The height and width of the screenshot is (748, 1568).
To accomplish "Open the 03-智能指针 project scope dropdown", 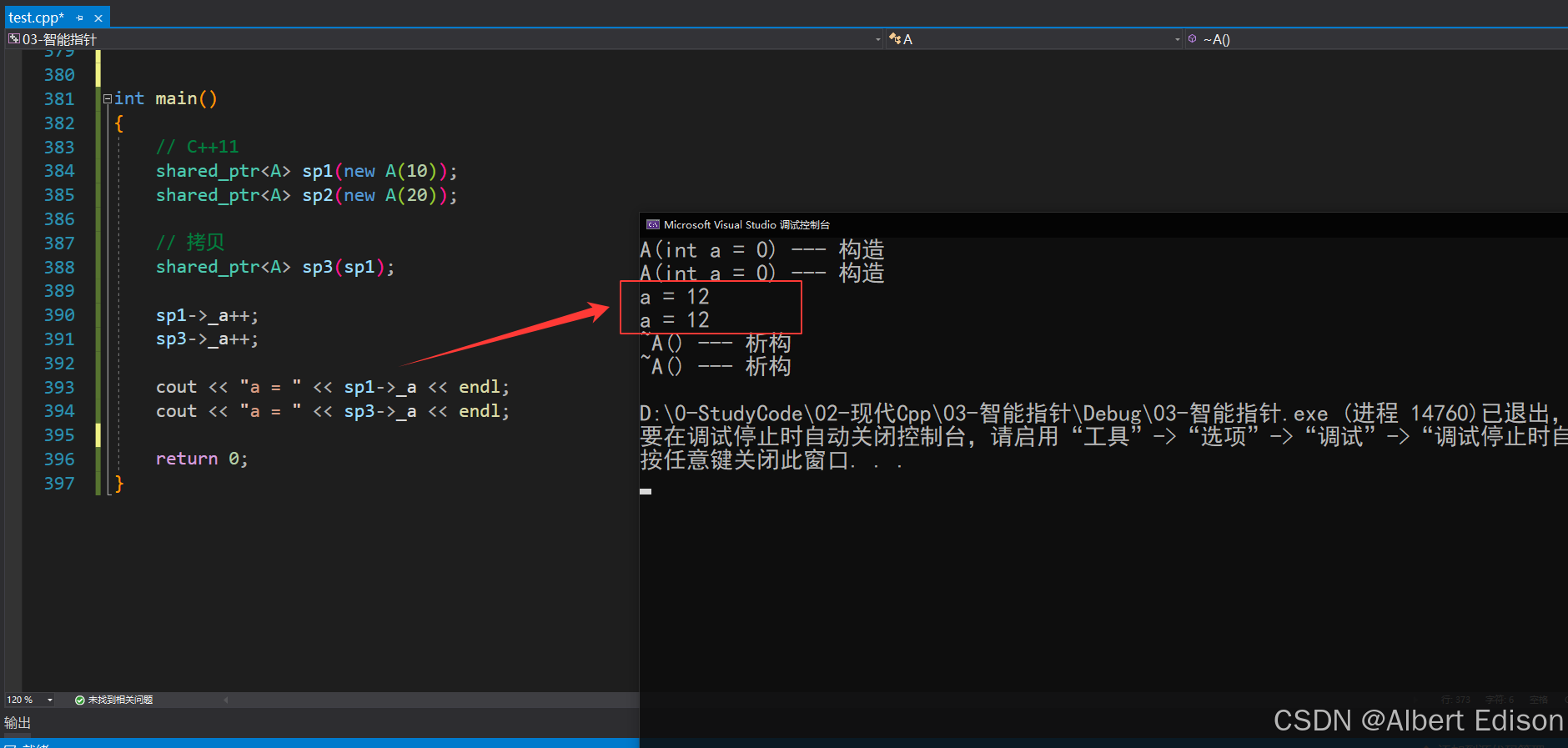I will (x=877, y=39).
